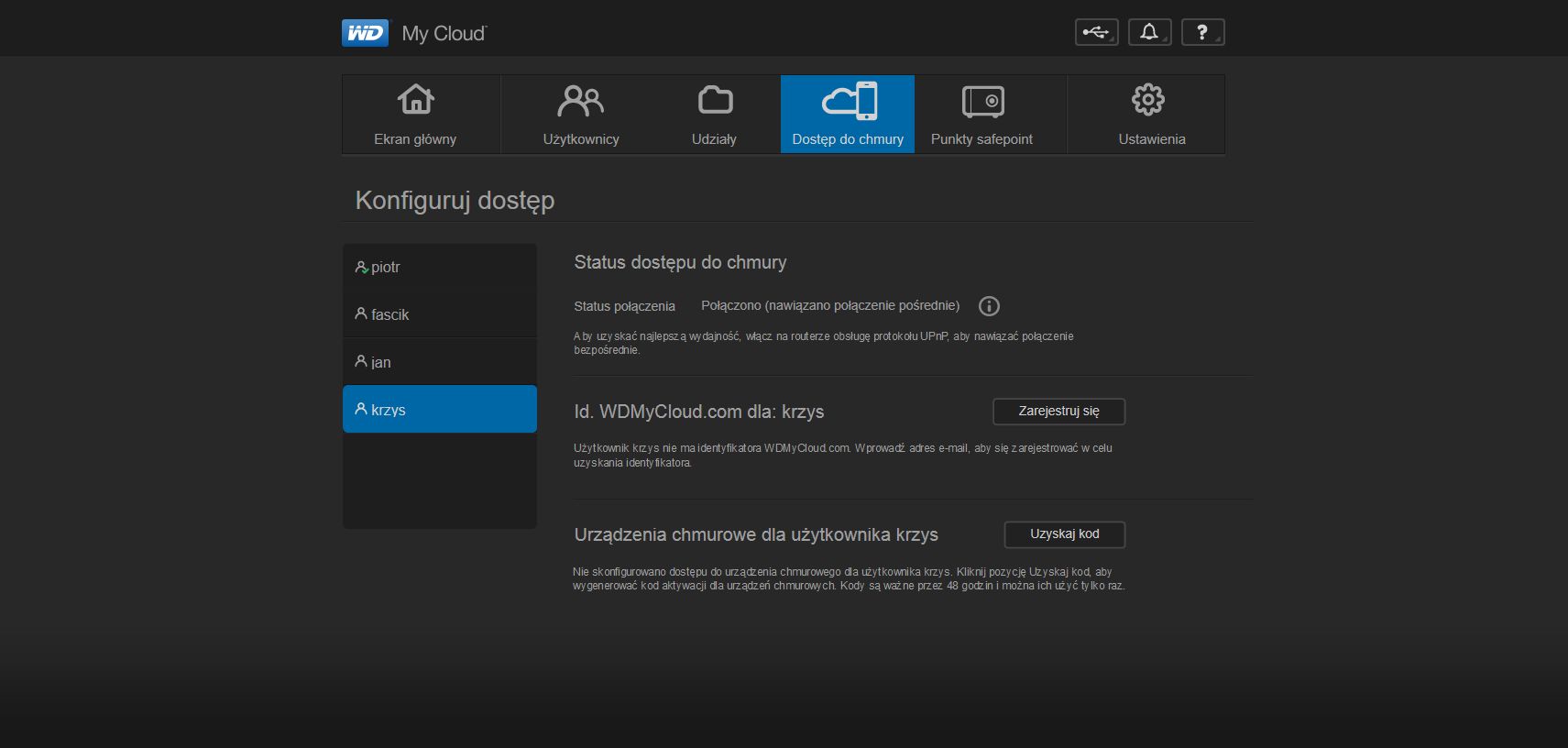Click the Id. WDMyCloud.com dla: krzys heading
The width and height of the screenshot is (1568, 748).
[699, 412]
